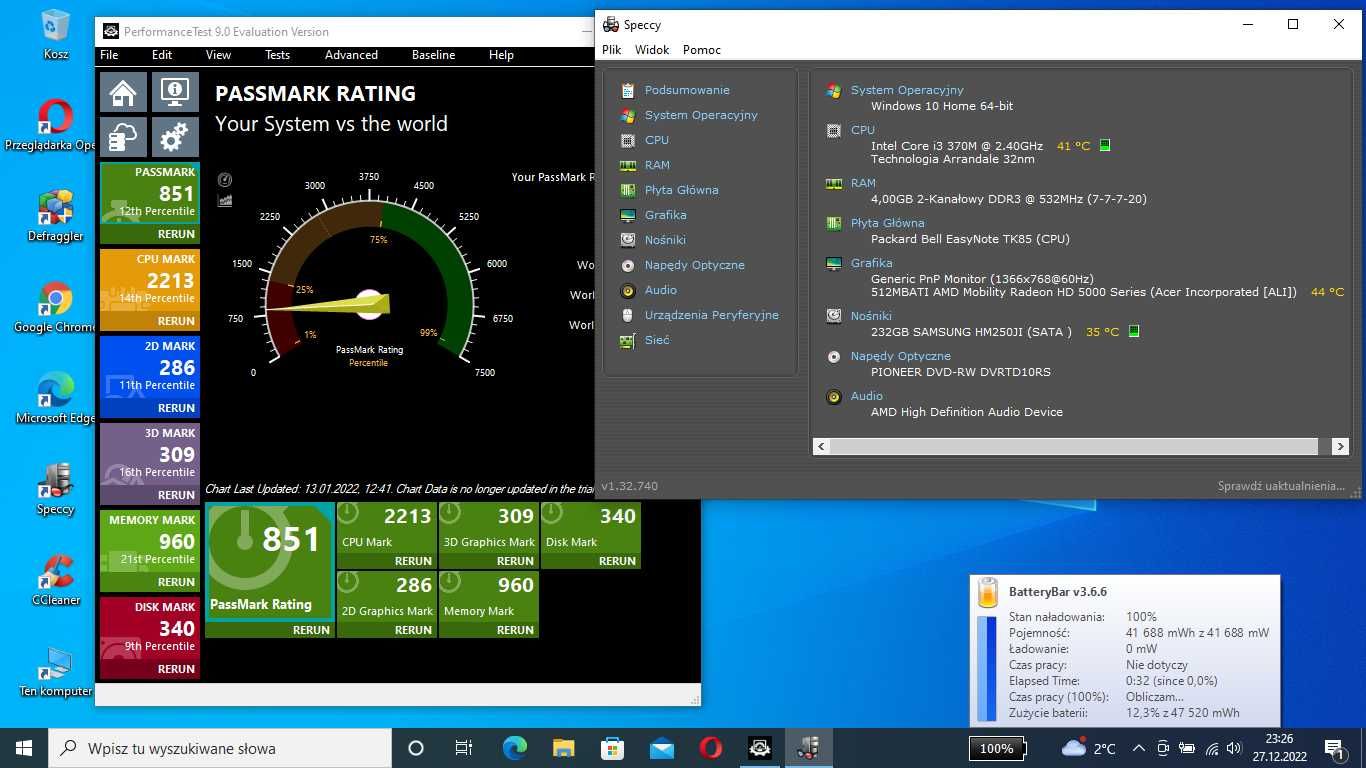Select Napędy Optyczne in the Speccy sidebar
Viewport: 1366px width, 768px height.
click(x=694, y=265)
